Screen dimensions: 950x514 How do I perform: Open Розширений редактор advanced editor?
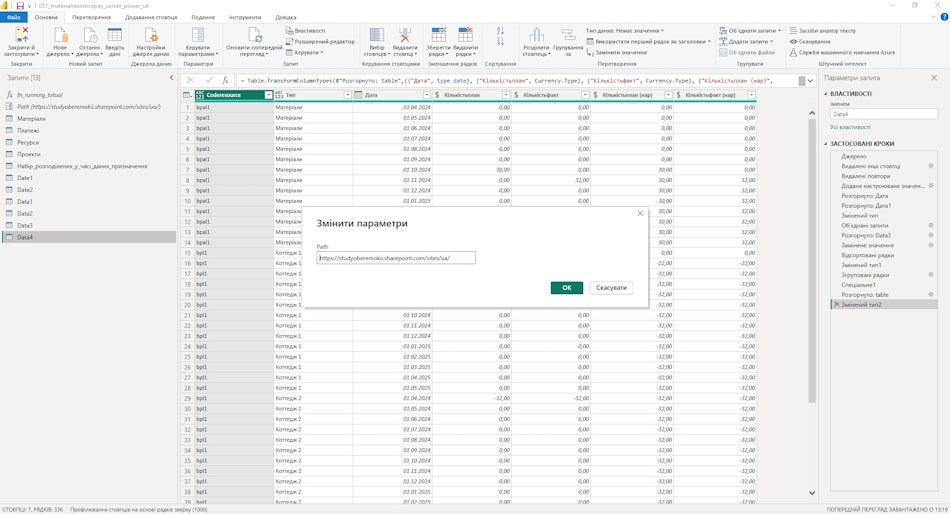click(x=320, y=41)
